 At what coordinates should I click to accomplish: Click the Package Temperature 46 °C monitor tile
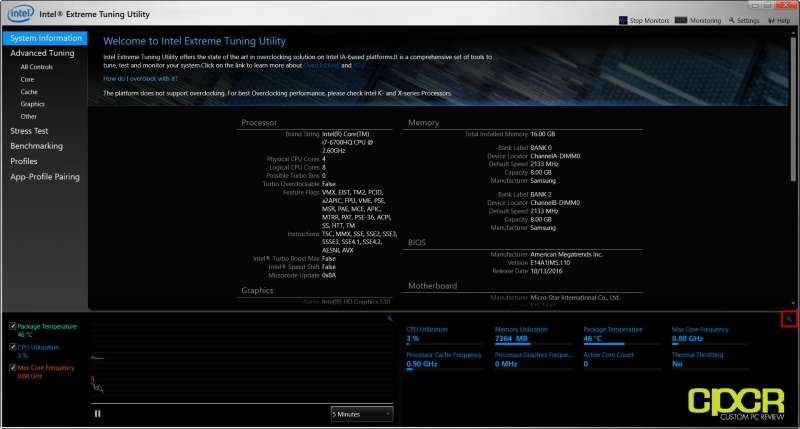(621, 335)
